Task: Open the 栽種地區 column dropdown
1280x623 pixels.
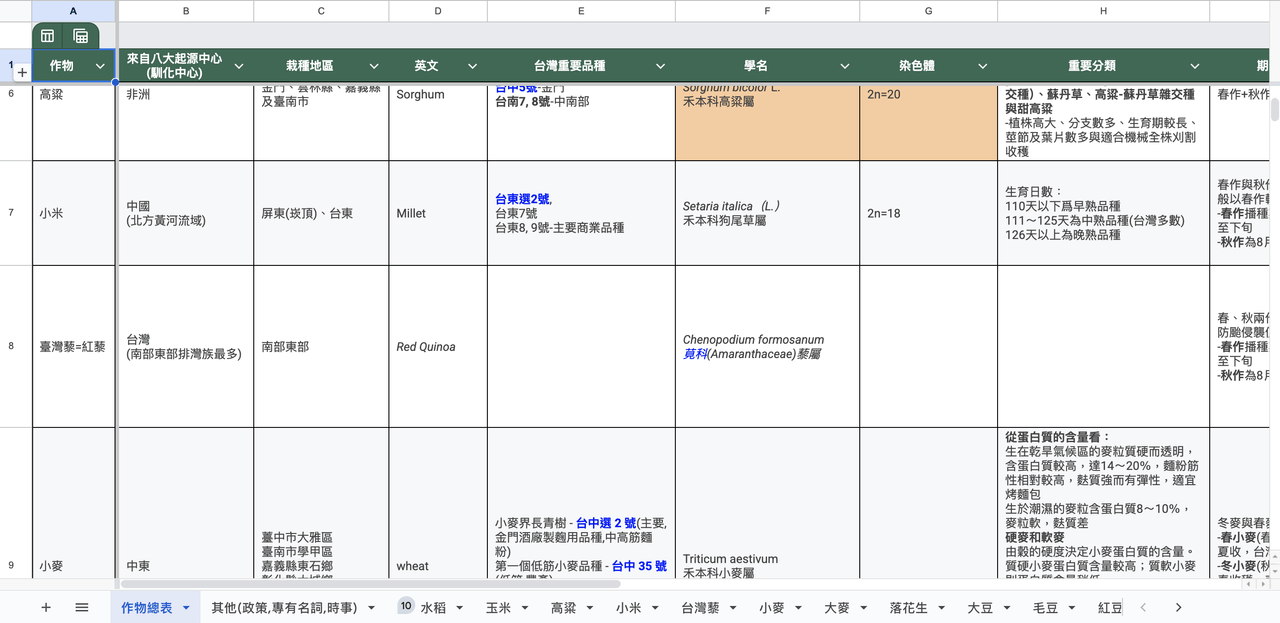Action: click(x=373, y=66)
